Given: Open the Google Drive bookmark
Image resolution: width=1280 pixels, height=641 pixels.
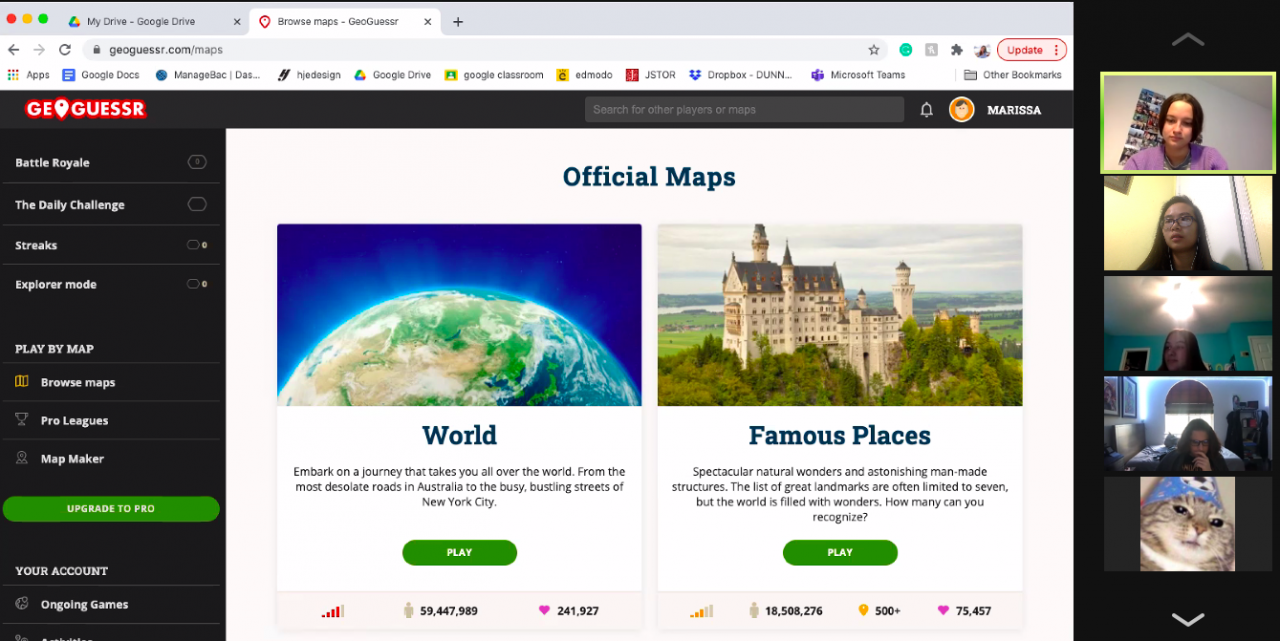Looking at the screenshot, I should pos(393,75).
